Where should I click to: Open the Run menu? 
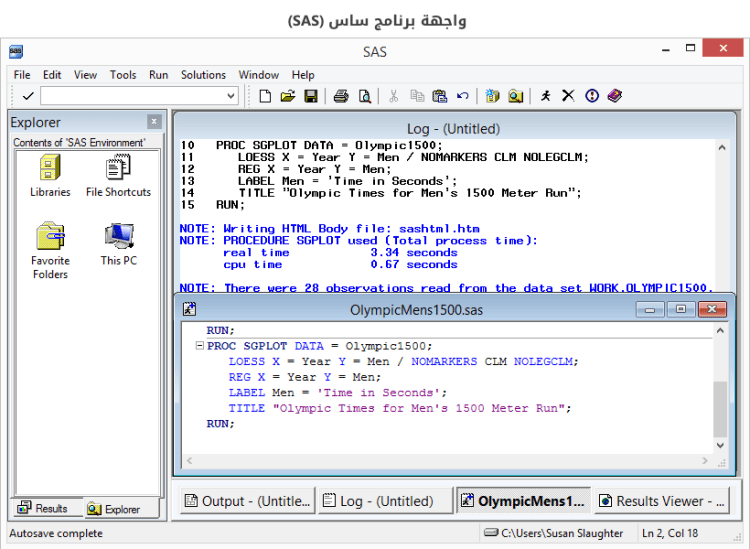point(158,75)
